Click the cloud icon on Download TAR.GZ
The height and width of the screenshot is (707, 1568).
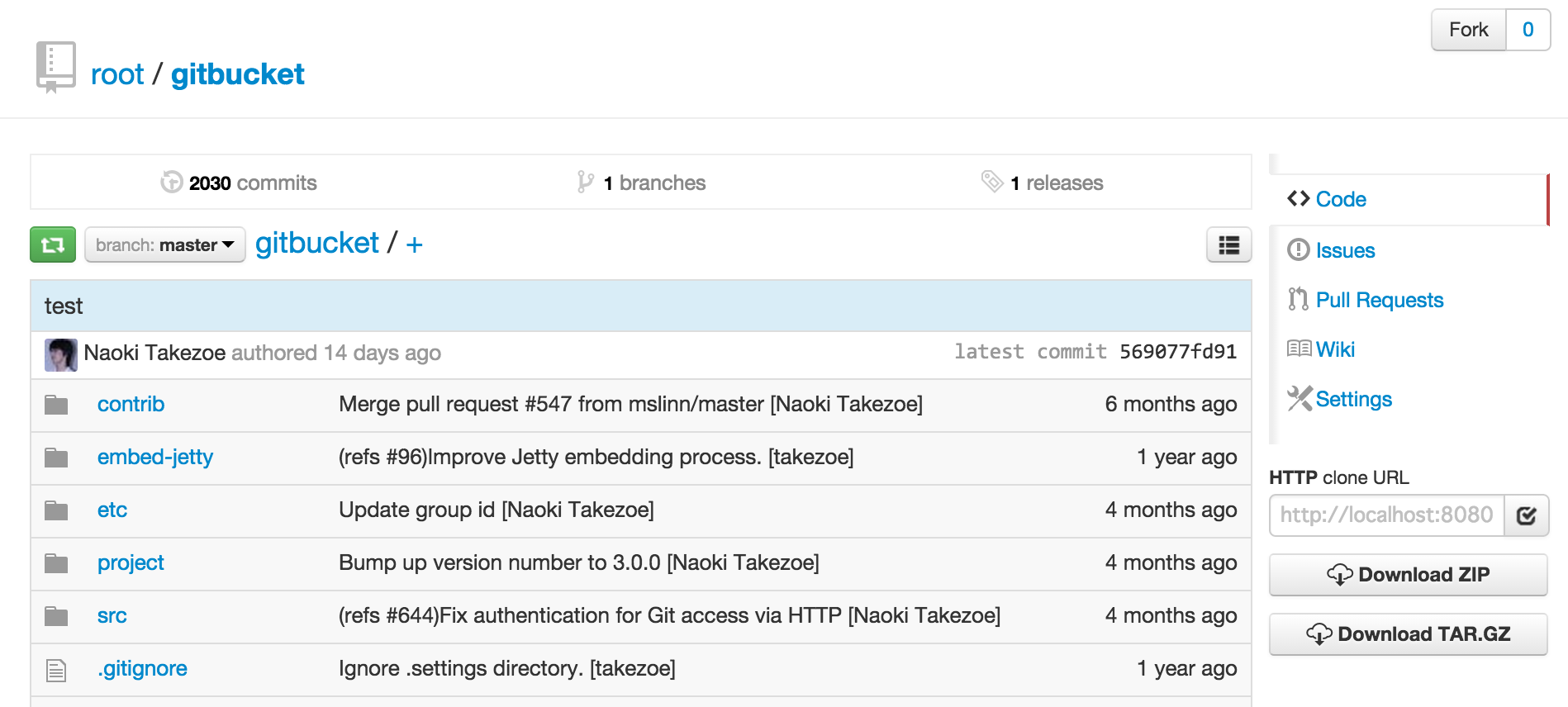pyautogui.click(x=1319, y=634)
